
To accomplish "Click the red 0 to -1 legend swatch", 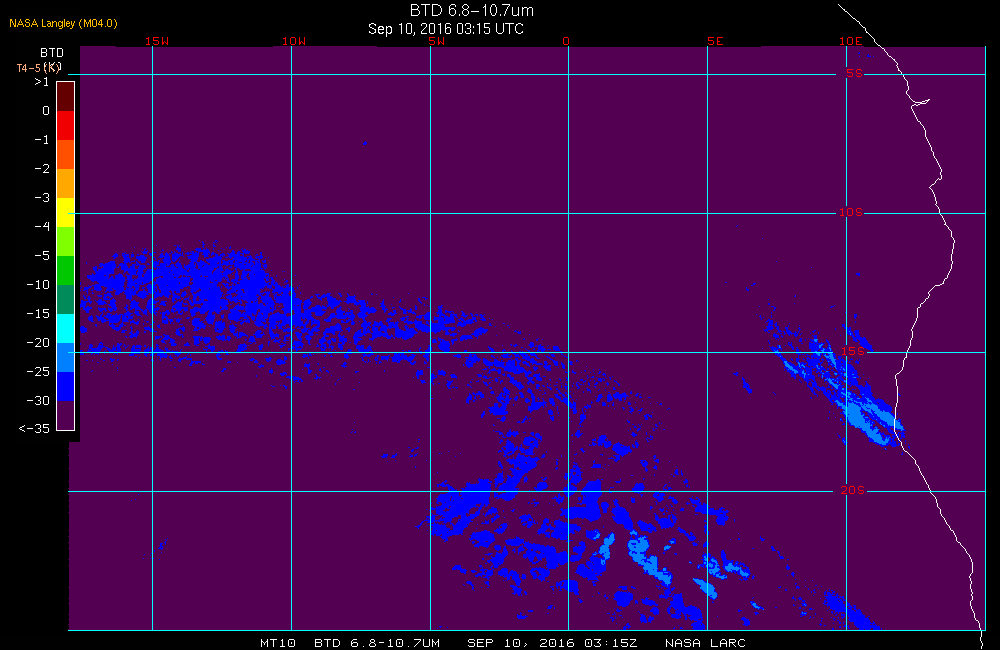I will [66, 125].
